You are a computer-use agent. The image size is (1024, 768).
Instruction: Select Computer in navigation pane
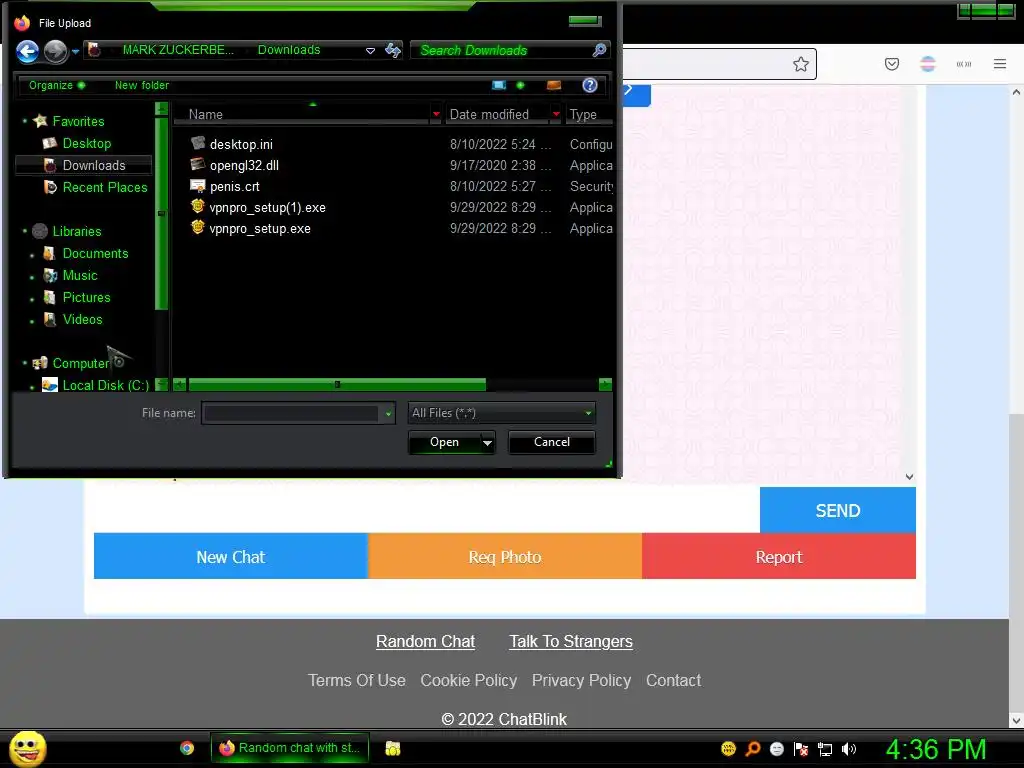80,363
